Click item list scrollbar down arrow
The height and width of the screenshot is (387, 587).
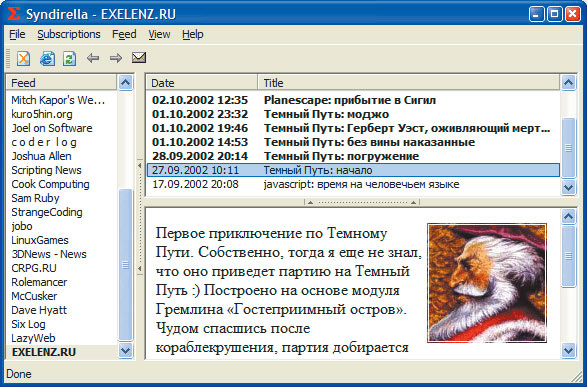pyautogui.click(x=568, y=187)
